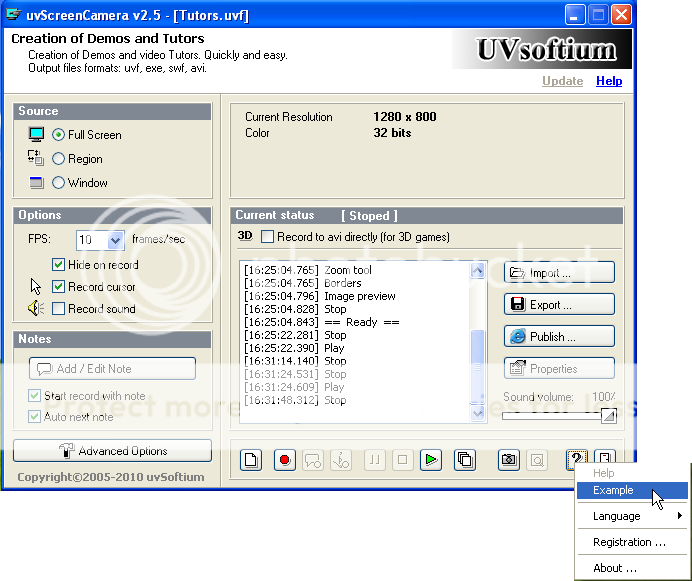Select log entry '[16:25:22.390] Play'

pos(294,348)
